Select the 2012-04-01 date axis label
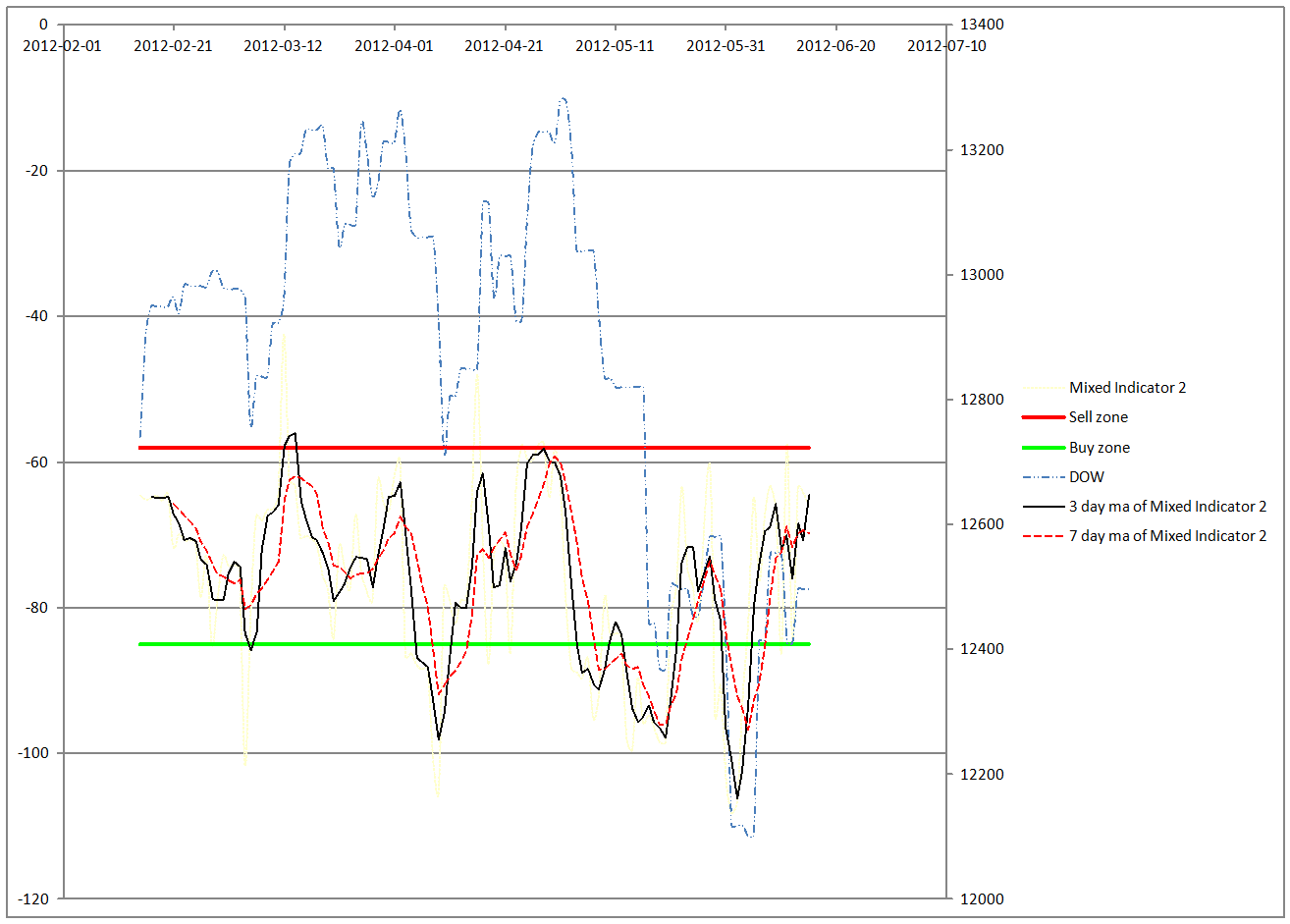The image size is (1290, 924). click(x=394, y=45)
